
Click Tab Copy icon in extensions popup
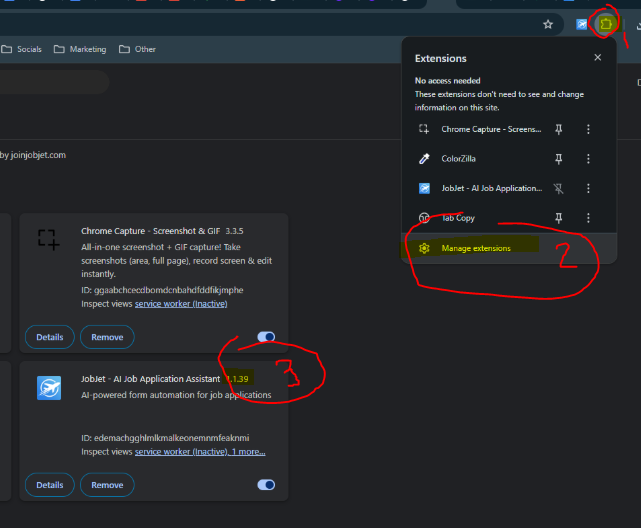click(424, 218)
